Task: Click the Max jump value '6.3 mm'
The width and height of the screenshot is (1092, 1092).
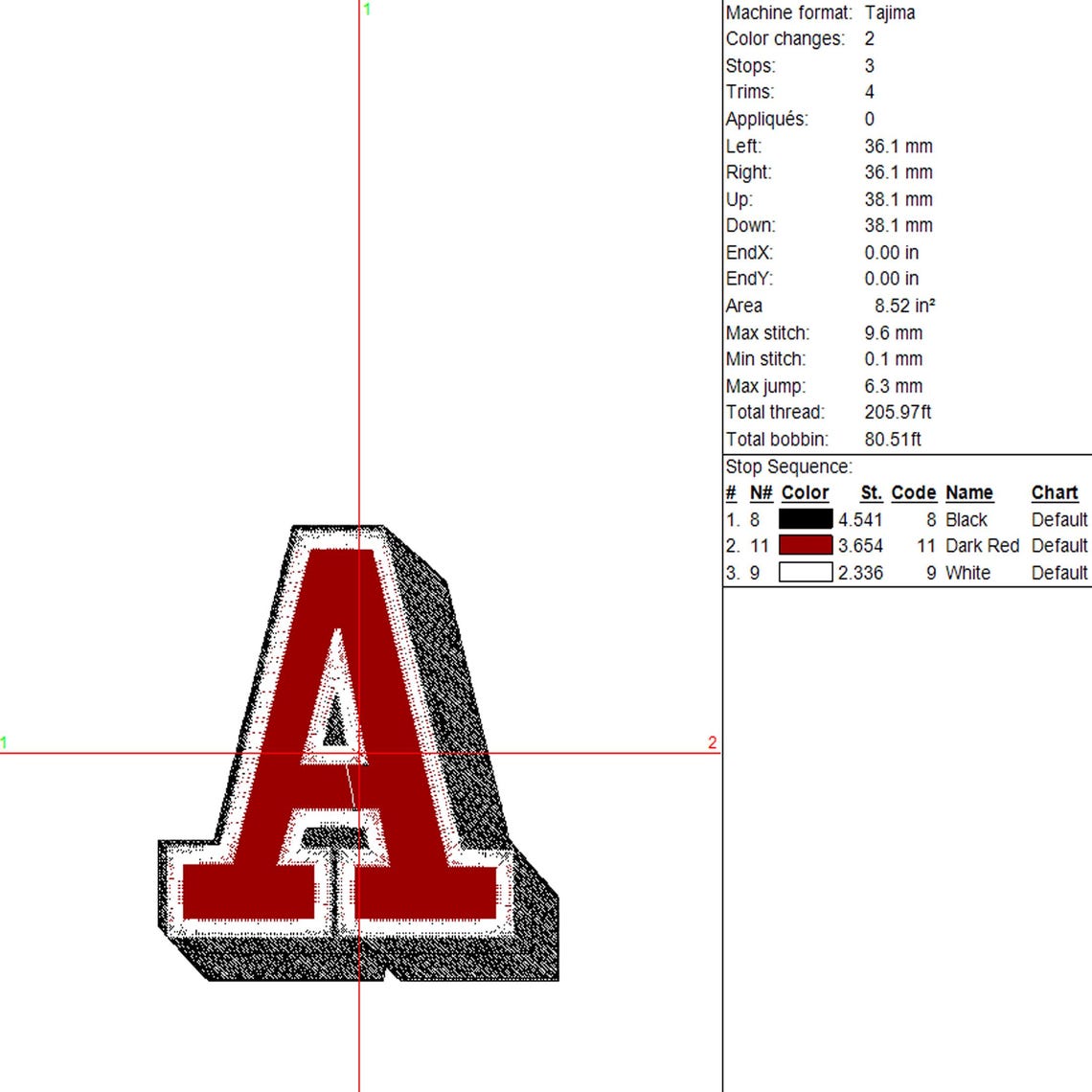Action: (894, 385)
